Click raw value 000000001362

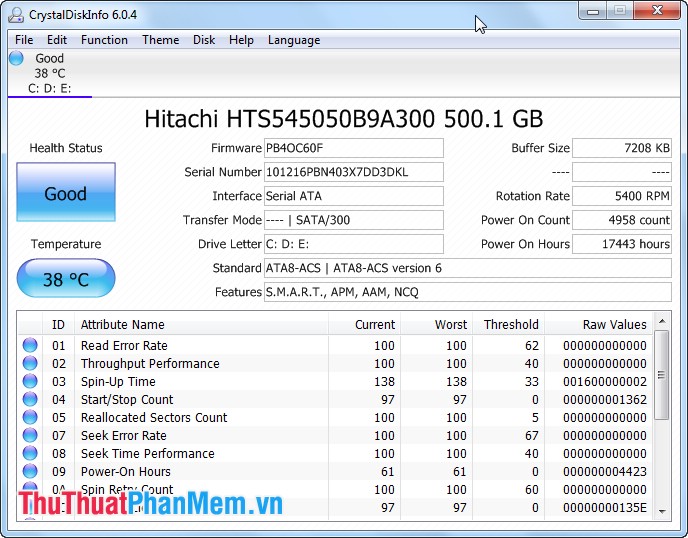tap(605, 400)
